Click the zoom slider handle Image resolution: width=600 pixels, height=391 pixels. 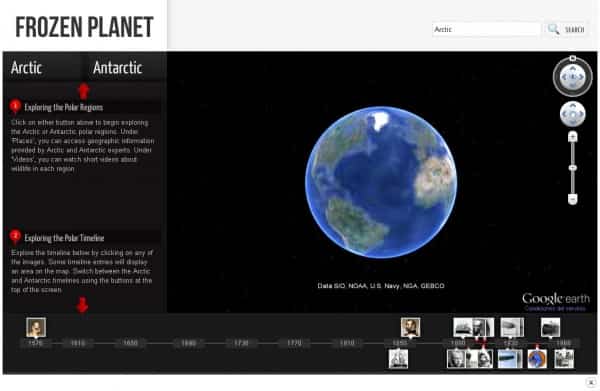point(572,168)
